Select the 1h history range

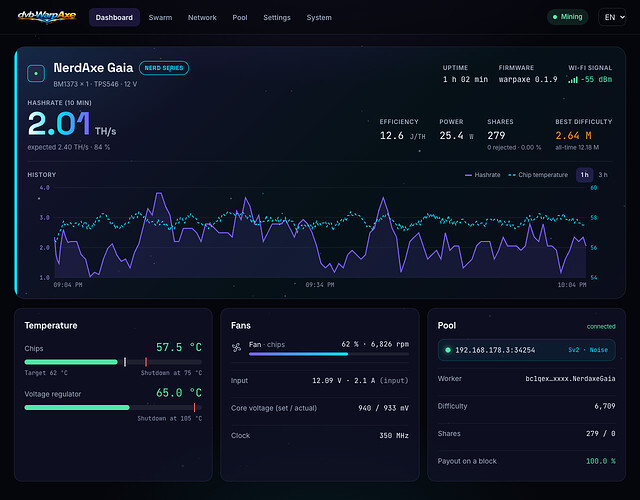point(584,175)
